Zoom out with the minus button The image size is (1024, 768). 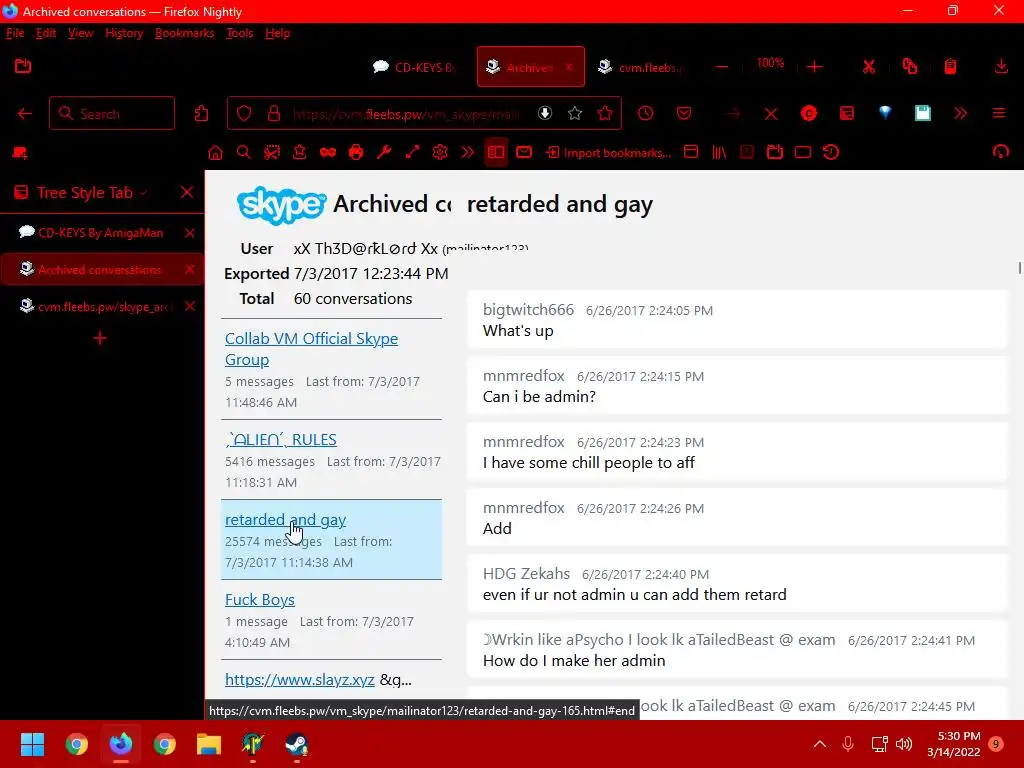tap(722, 67)
